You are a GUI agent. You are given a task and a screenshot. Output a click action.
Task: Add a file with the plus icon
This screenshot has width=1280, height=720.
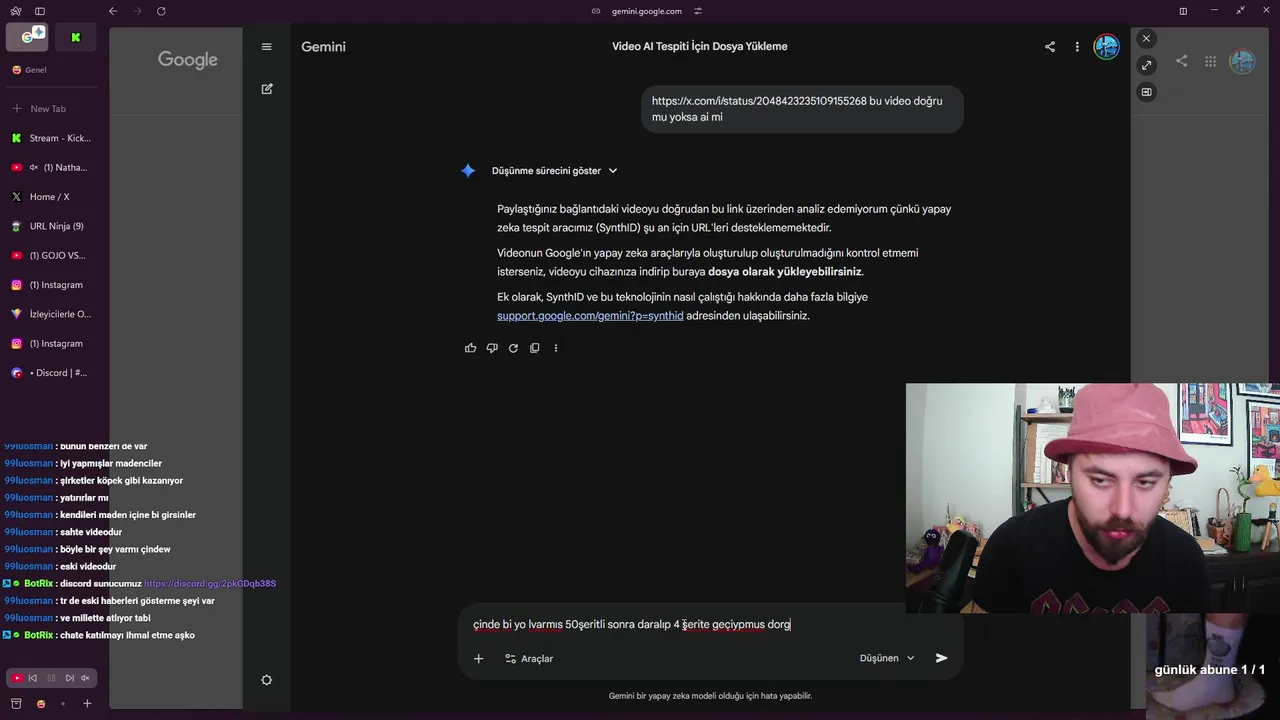coord(478,658)
